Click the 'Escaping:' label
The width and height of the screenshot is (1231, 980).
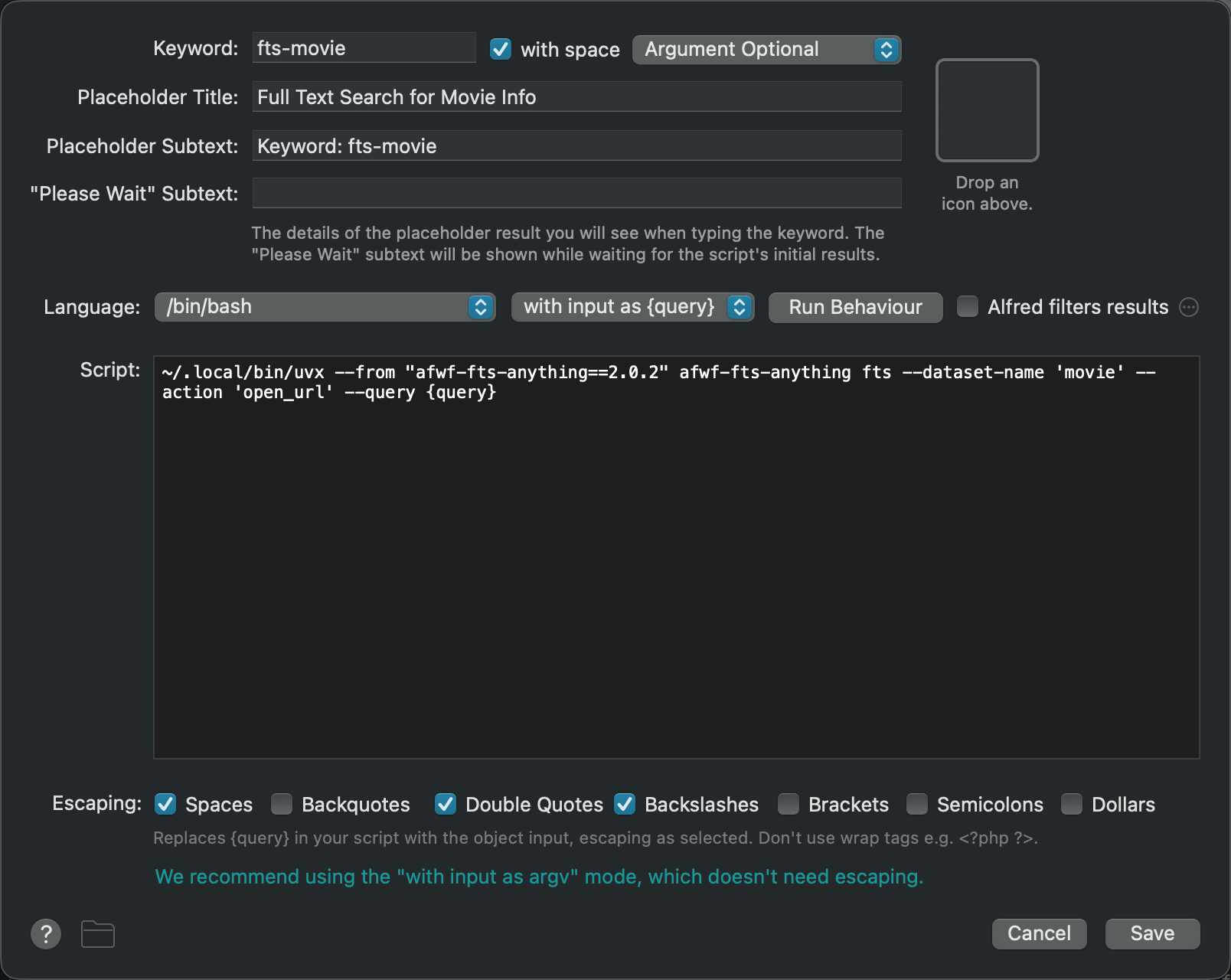(x=96, y=803)
